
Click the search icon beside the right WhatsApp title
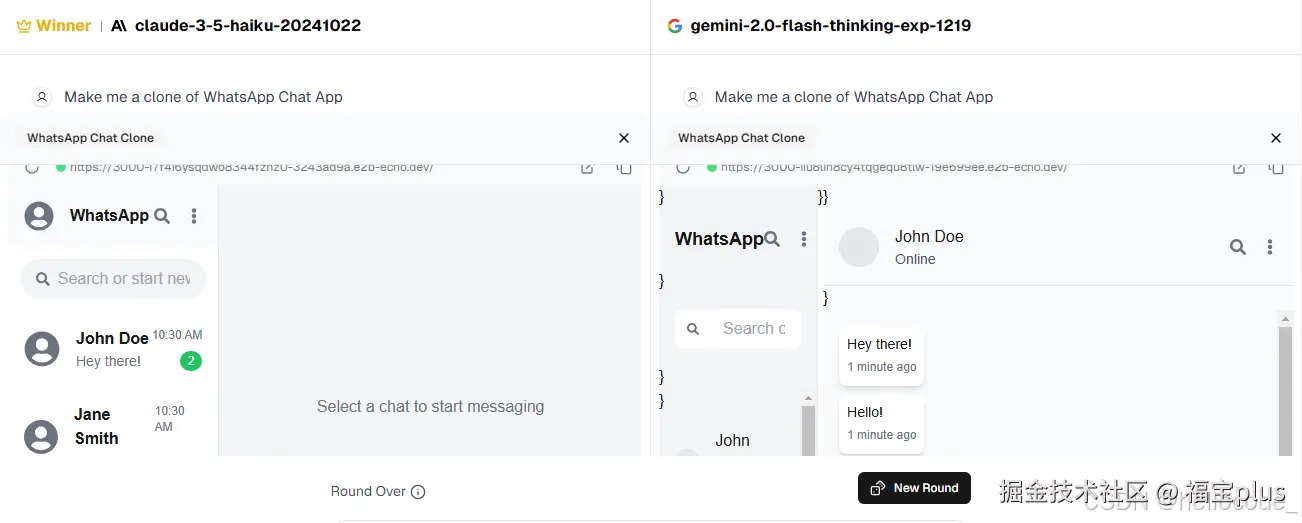tap(772, 239)
